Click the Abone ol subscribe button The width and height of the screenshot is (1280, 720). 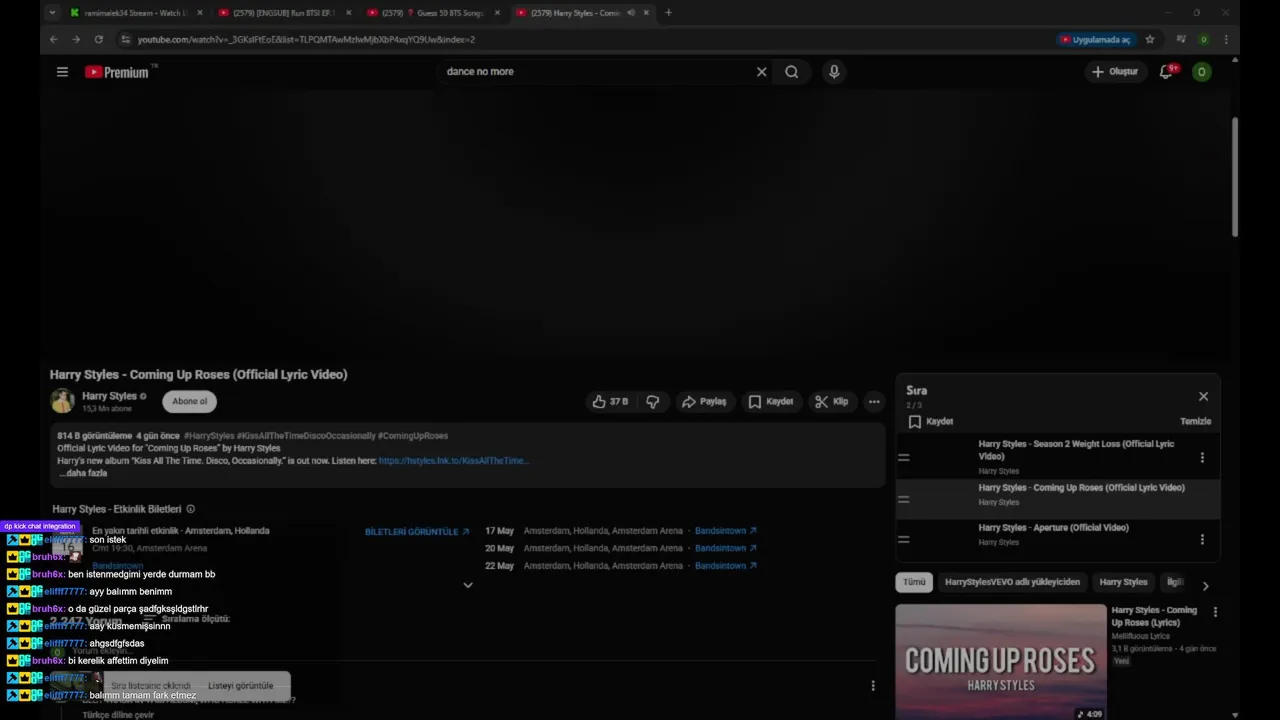(x=189, y=401)
